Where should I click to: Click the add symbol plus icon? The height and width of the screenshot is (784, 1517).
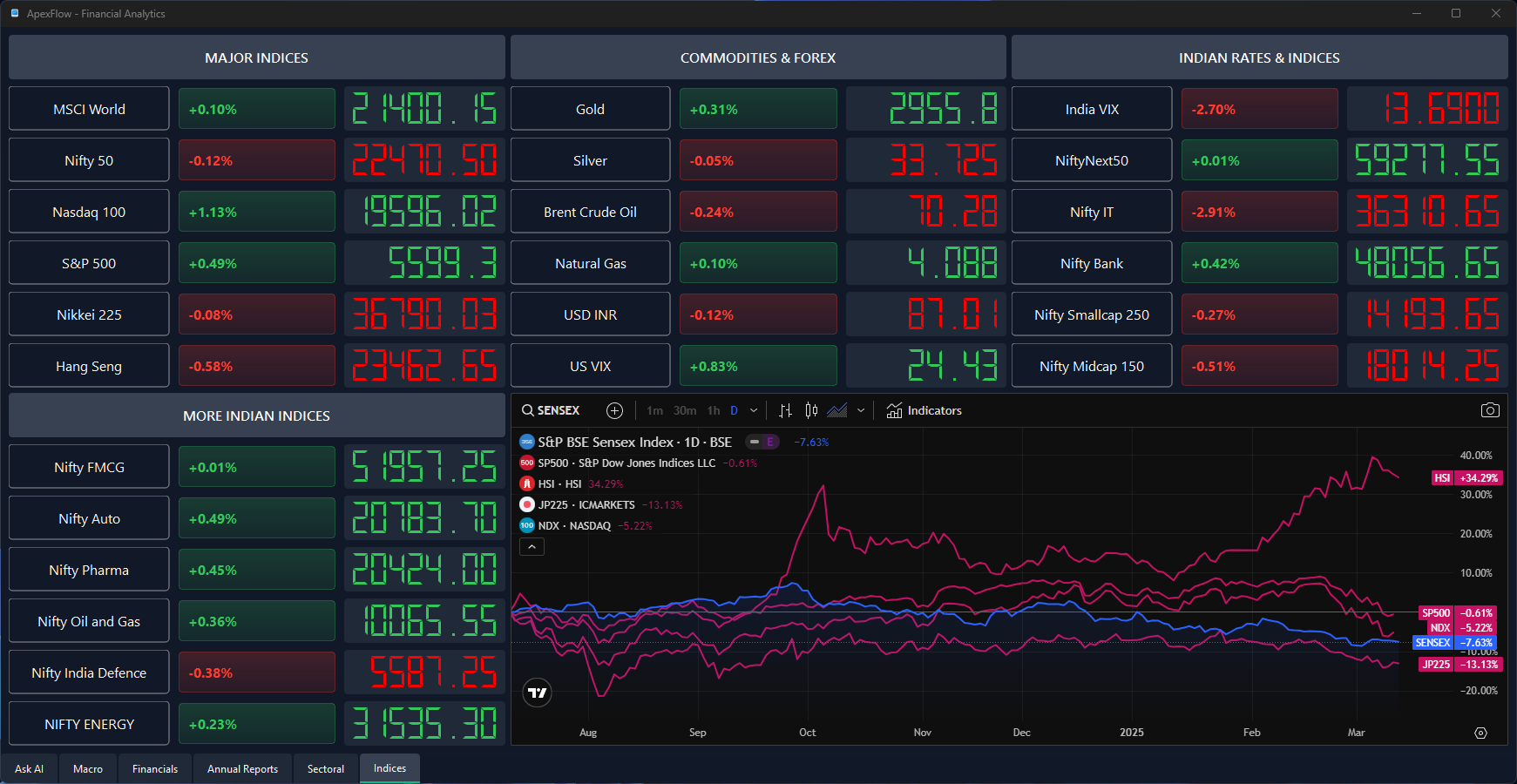[614, 410]
